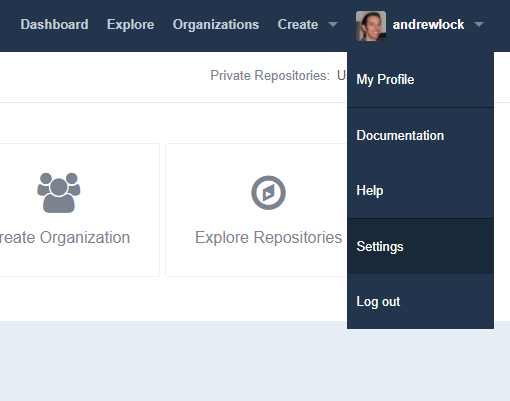Viewport: 510px width, 401px height.
Task: Go to the Explore page
Action: (130, 24)
